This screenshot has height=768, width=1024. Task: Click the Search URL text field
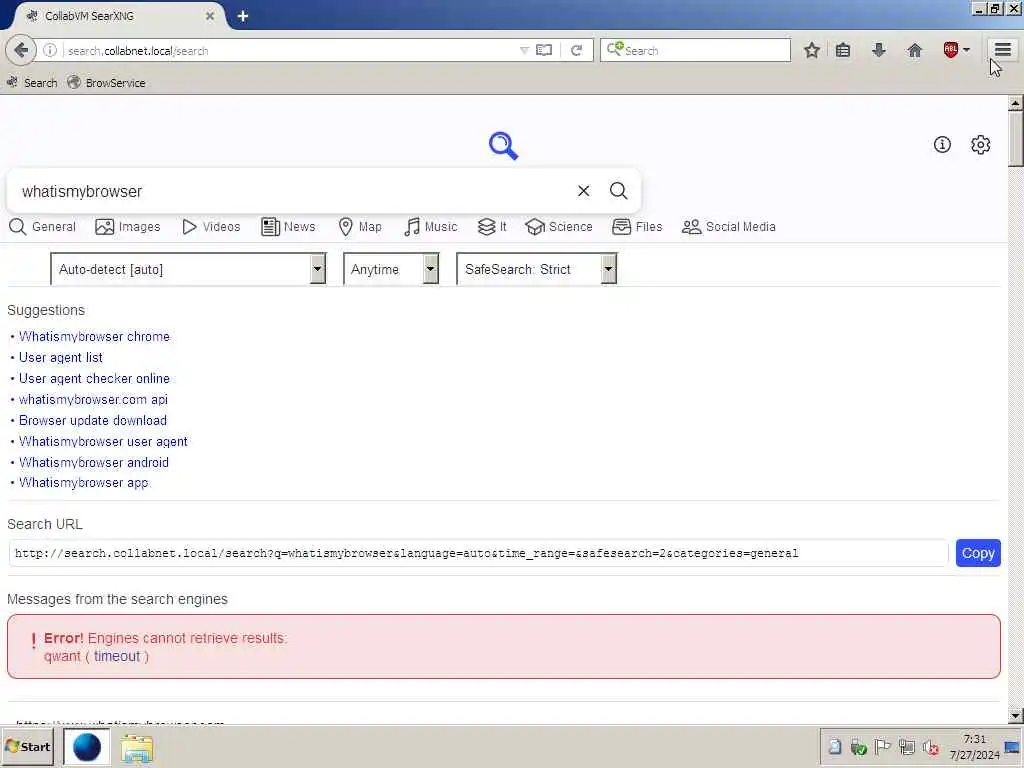click(x=478, y=553)
